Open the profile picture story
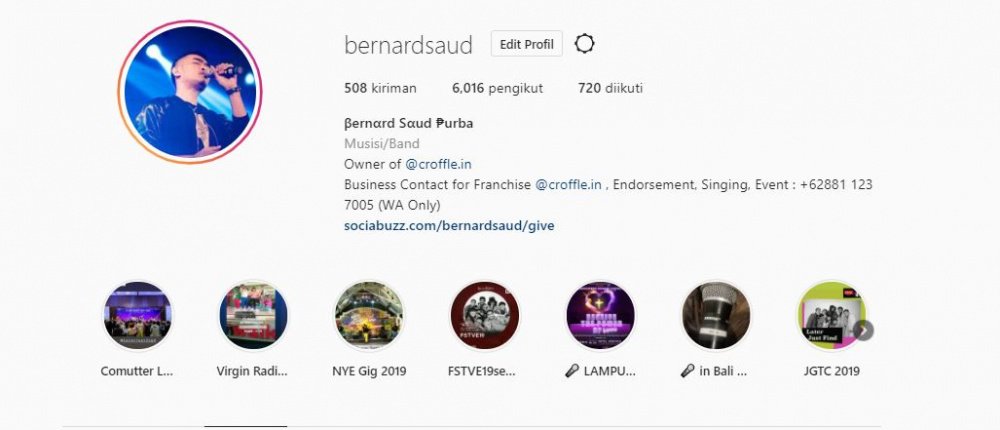 click(x=189, y=92)
